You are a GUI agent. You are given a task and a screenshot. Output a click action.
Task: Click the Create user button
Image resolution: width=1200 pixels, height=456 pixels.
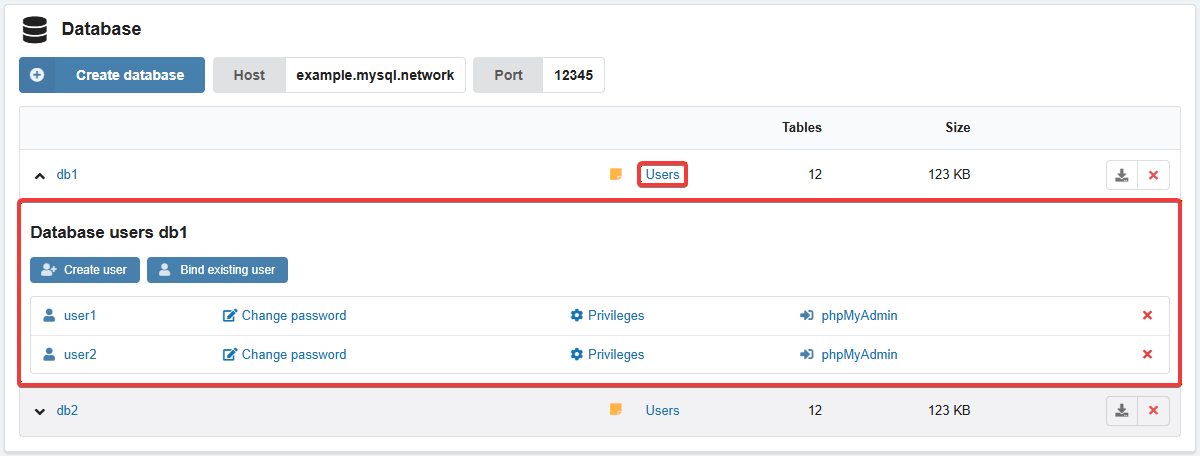coord(85,270)
